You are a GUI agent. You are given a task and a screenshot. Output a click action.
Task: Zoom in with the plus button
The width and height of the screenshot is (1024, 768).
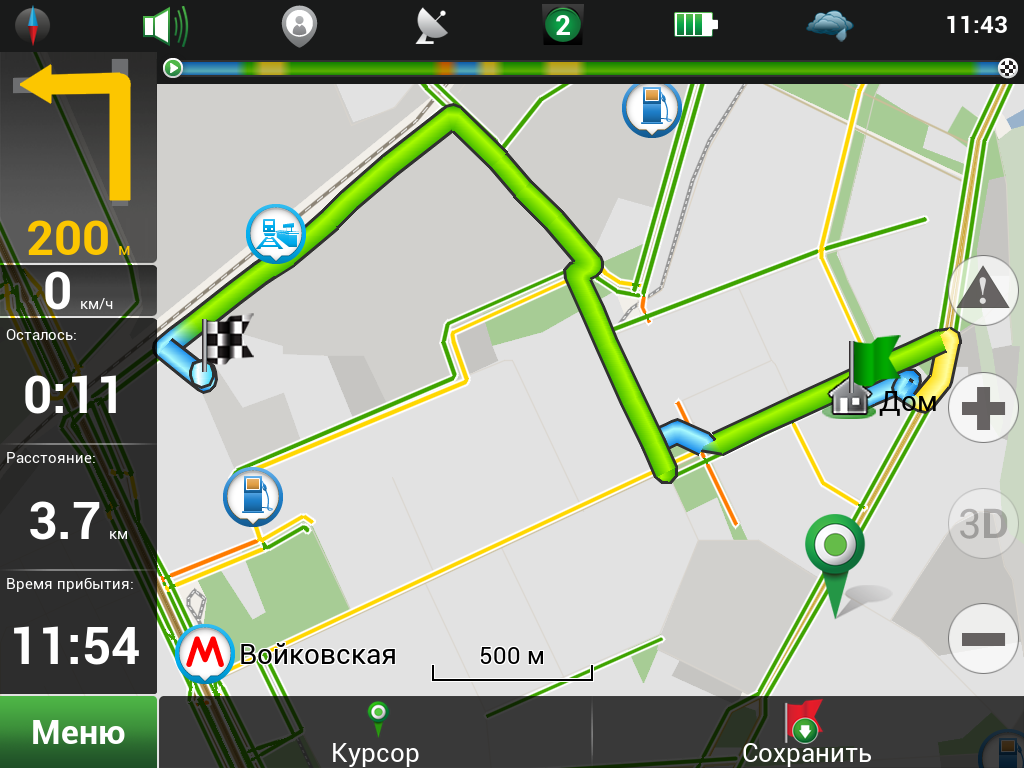tap(984, 408)
